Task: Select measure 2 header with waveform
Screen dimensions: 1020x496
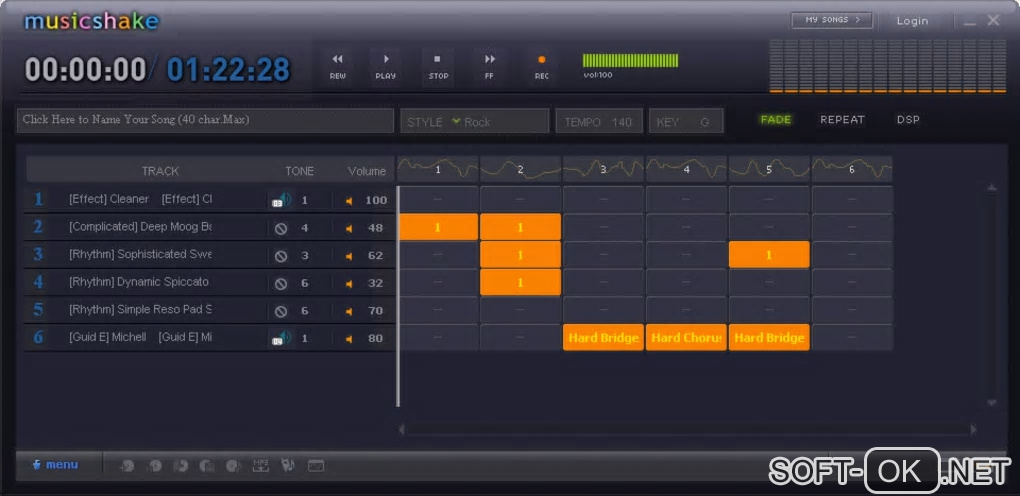Action: pos(520,169)
